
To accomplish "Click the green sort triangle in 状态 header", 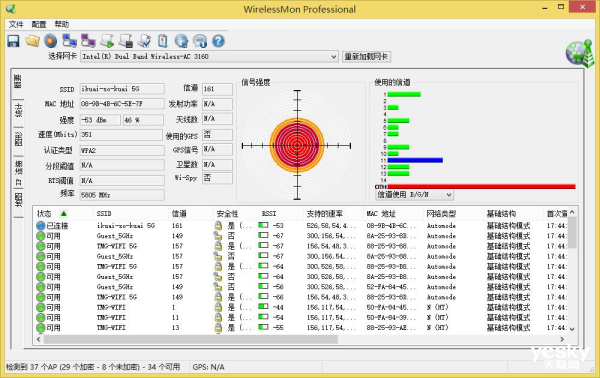I will pos(64,213).
